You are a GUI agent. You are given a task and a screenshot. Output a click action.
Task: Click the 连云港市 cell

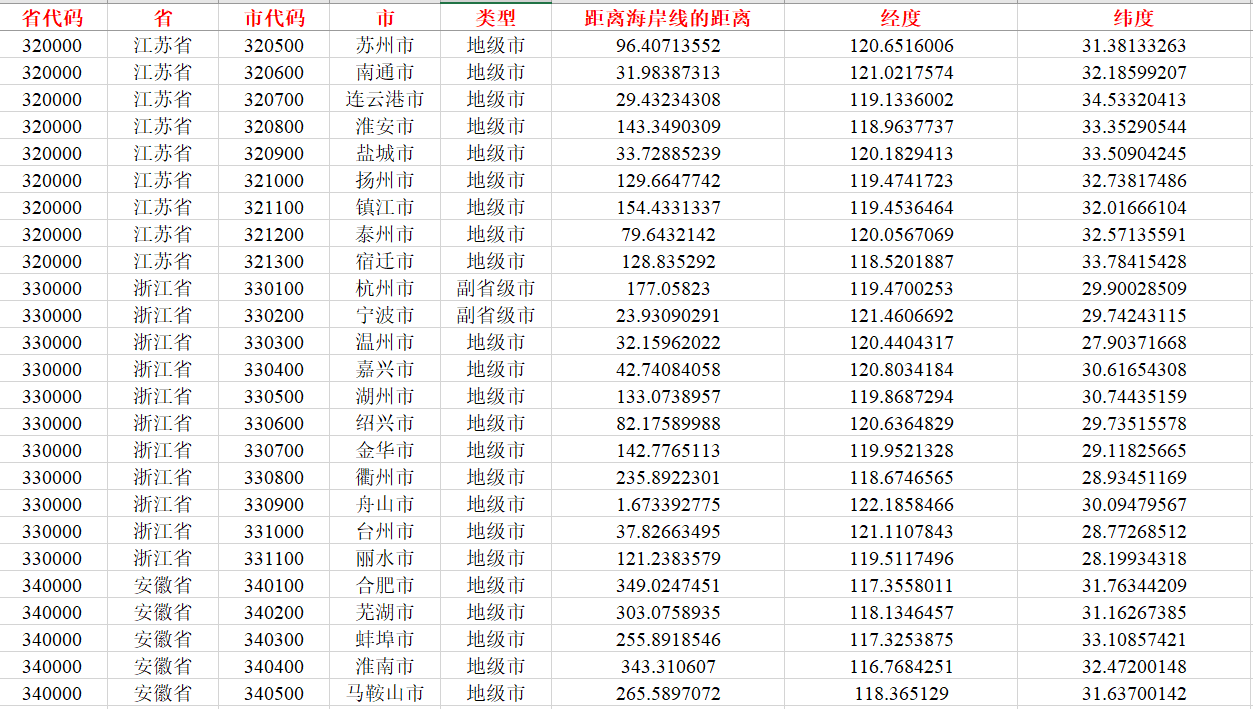tap(385, 99)
